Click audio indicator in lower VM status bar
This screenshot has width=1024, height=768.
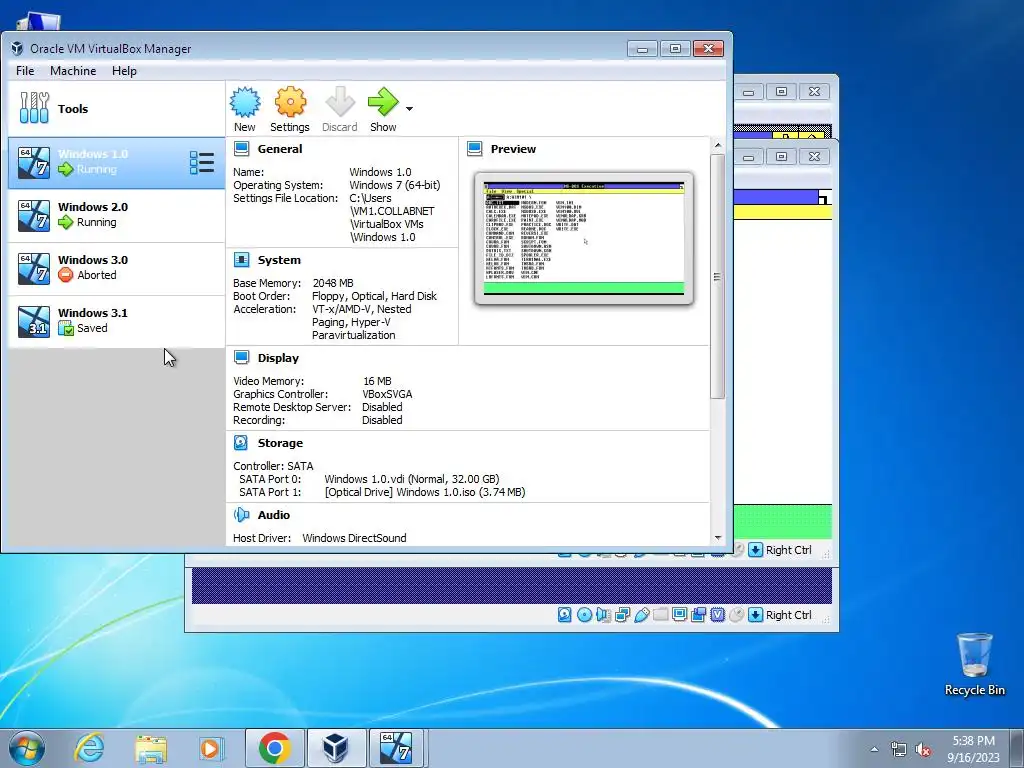click(x=603, y=615)
